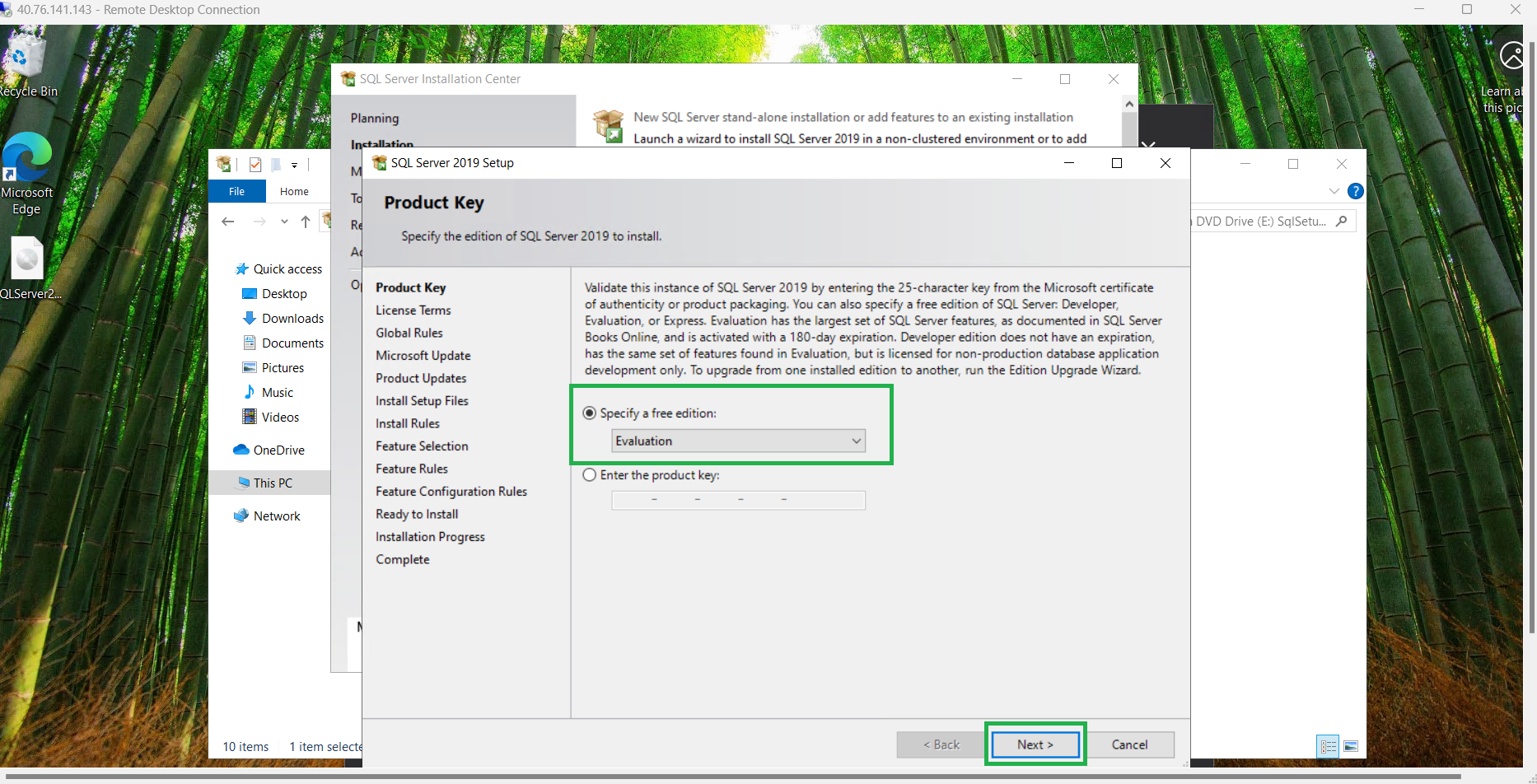The image size is (1537, 784).
Task: Click the 'License Terms' step in sidebar
Action: point(413,310)
